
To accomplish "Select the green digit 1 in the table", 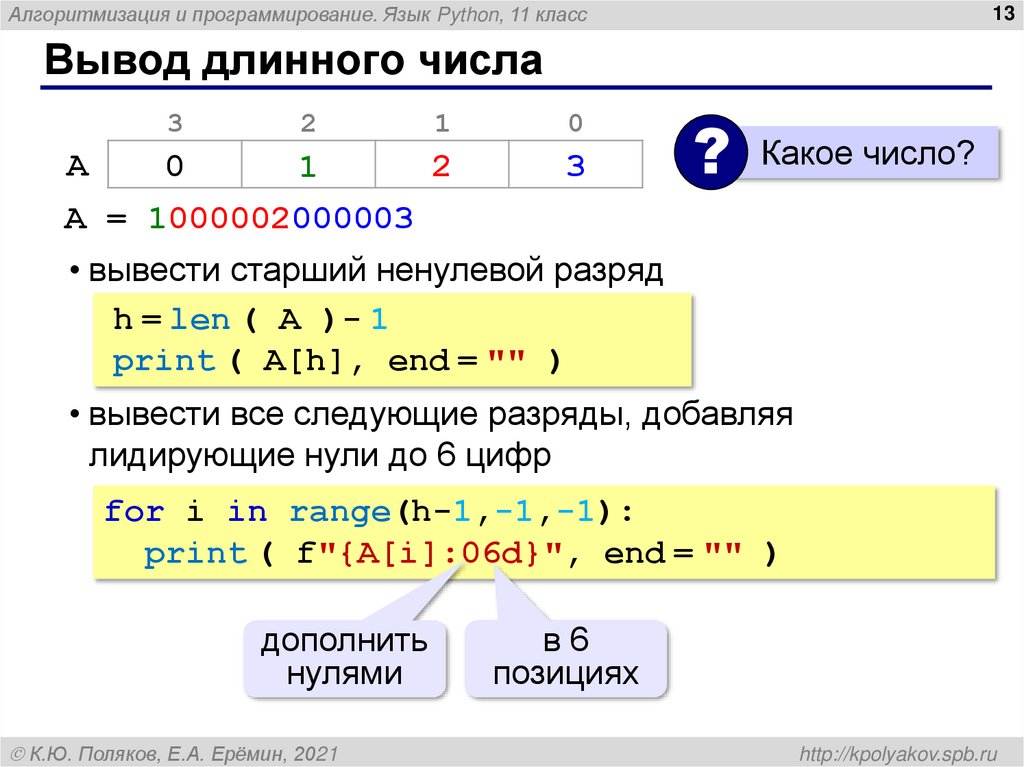I will pyautogui.click(x=307, y=166).
